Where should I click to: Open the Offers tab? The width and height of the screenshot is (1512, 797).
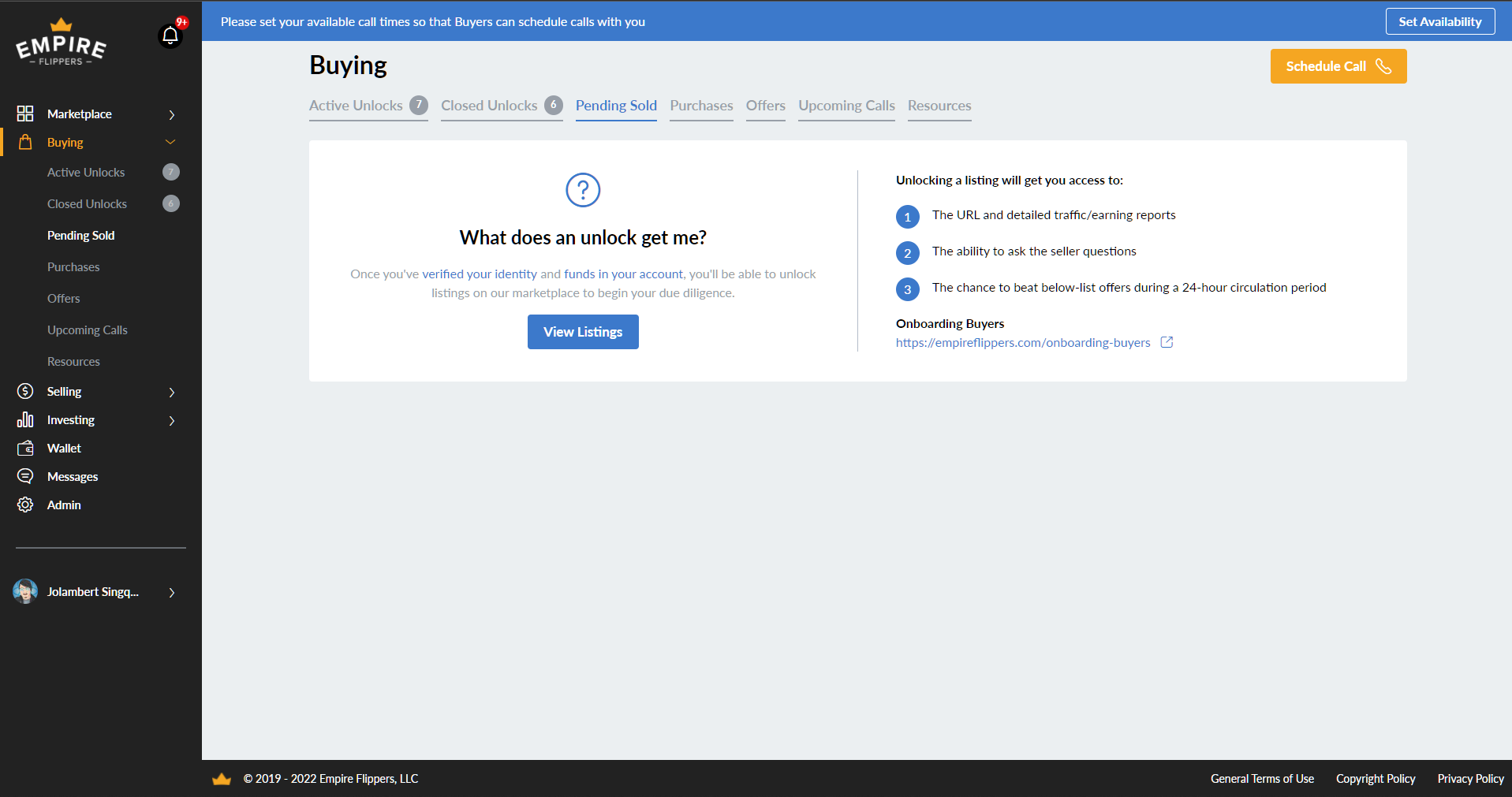point(766,106)
